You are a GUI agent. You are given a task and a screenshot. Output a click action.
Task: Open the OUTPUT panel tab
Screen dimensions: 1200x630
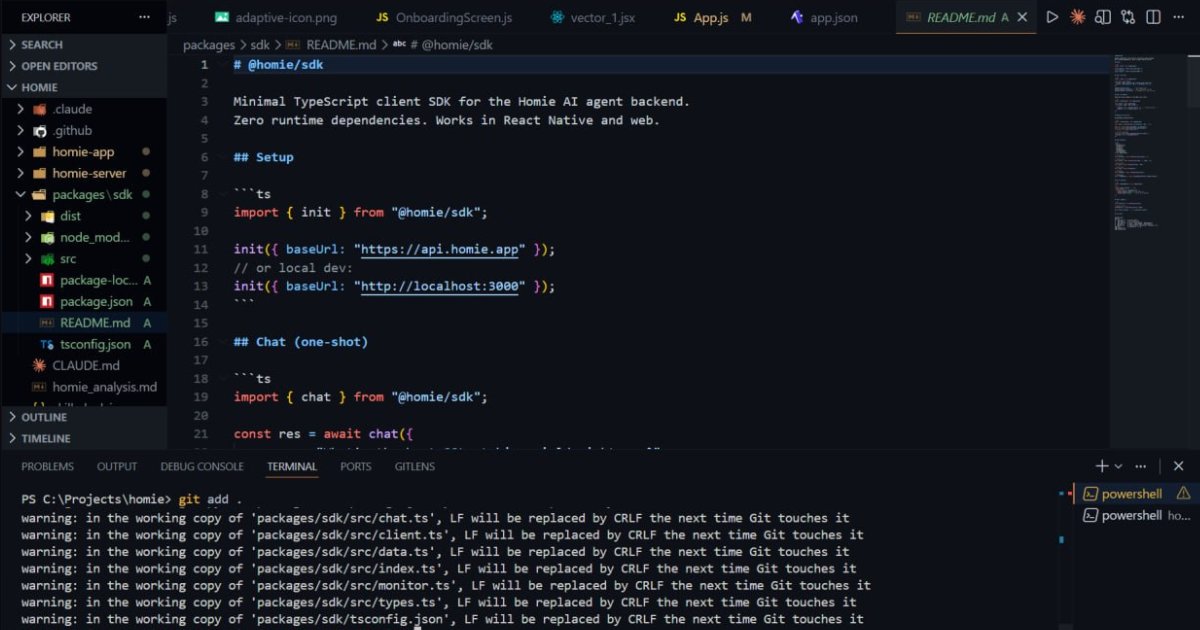click(117, 467)
